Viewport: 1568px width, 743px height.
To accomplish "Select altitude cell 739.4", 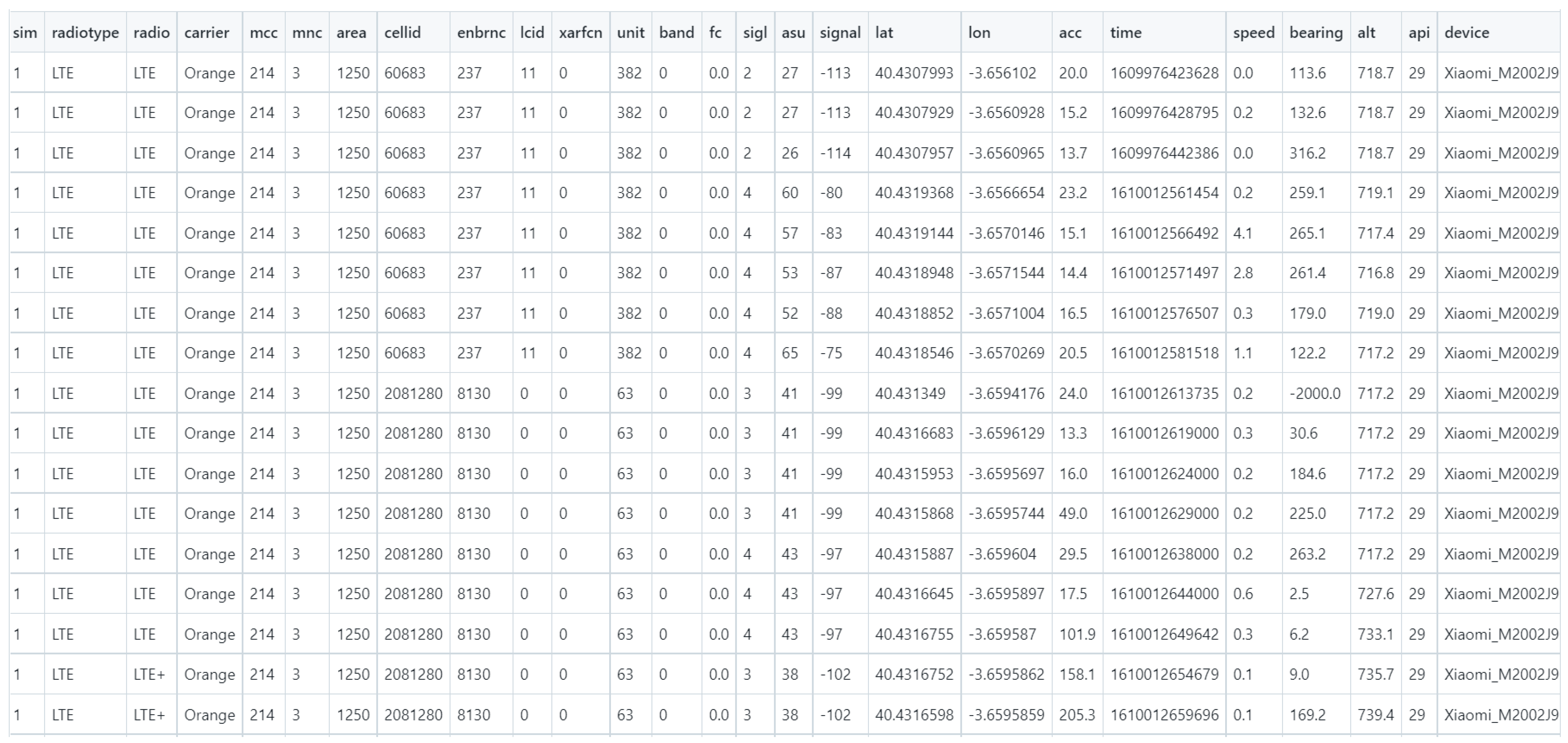I will click(1375, 715).
